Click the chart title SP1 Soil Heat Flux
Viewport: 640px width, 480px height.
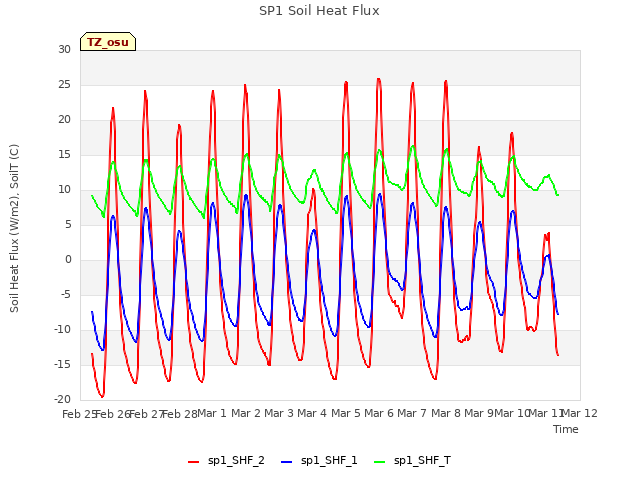click(x=319, y=11)
